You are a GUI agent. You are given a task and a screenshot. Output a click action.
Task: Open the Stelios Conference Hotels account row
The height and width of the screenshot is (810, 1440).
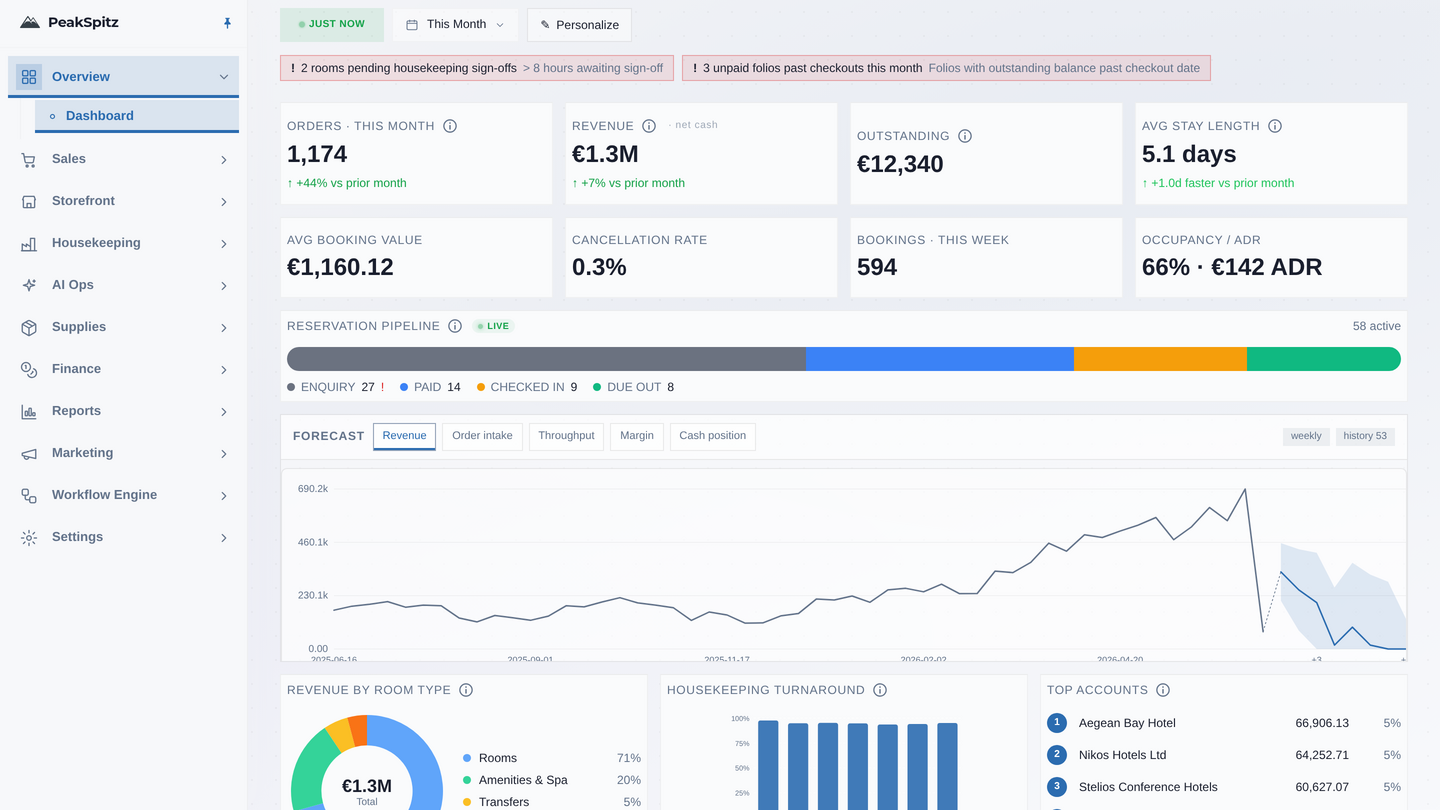[x=1224, y=787]
